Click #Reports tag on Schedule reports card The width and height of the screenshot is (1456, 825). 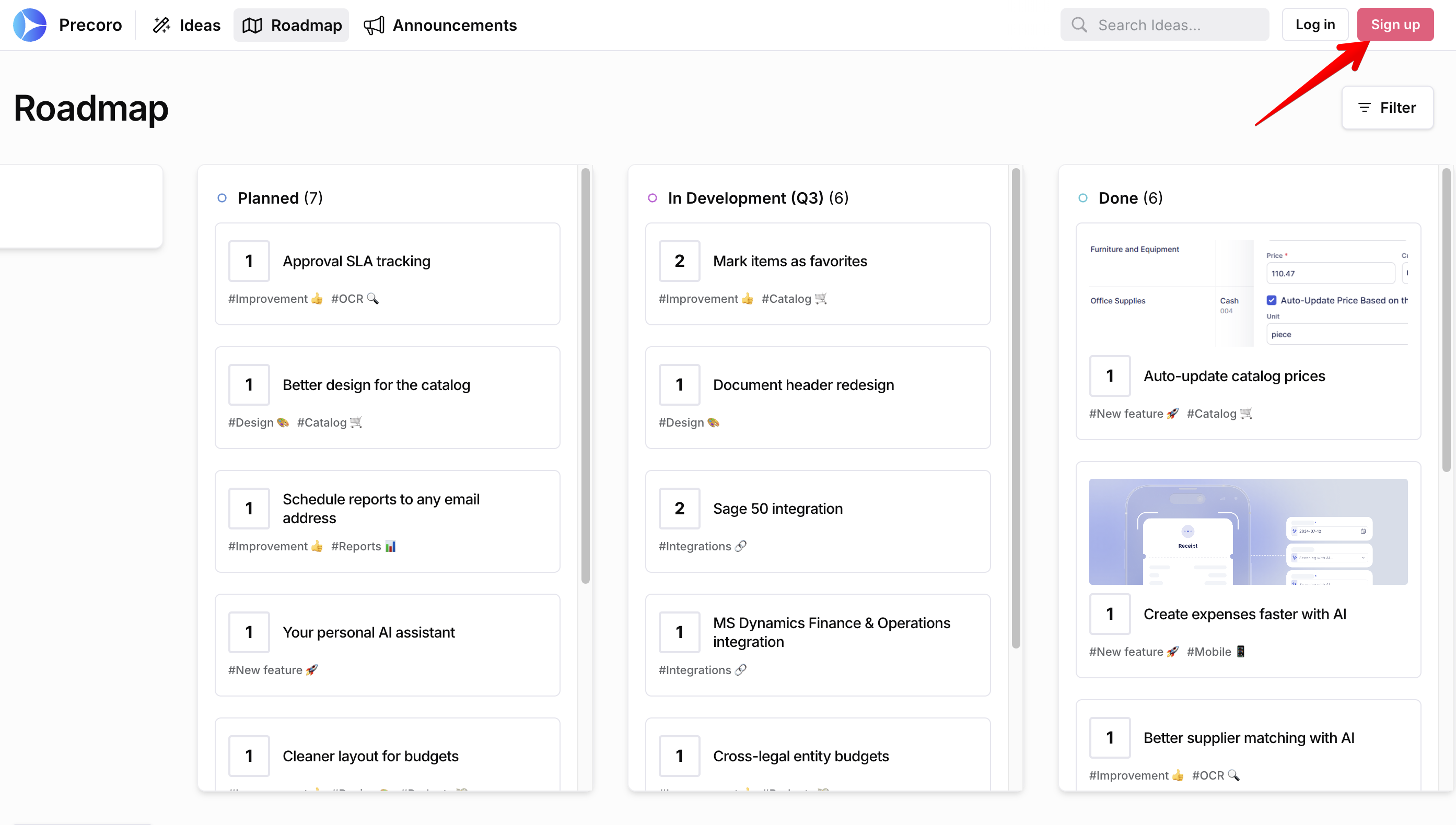(363, 546)
